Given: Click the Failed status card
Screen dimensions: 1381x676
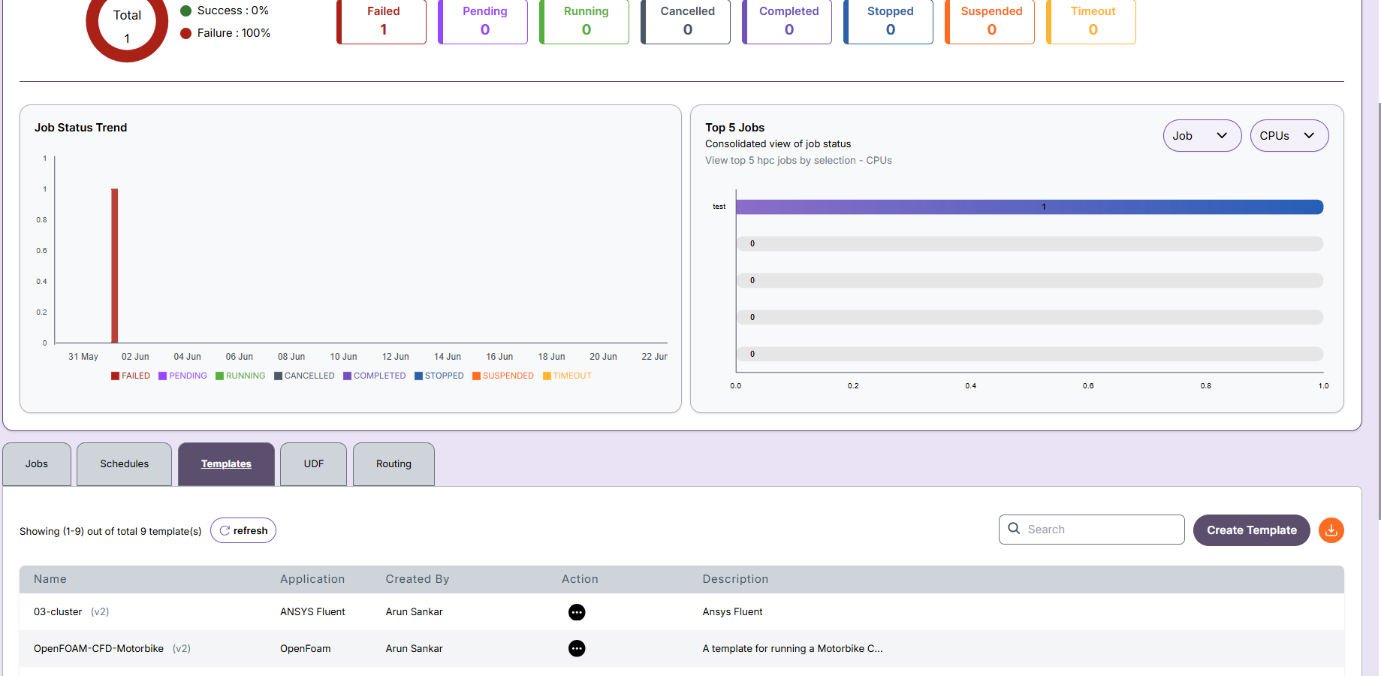Looking at the screenshot, I should (x=382, y=21).
